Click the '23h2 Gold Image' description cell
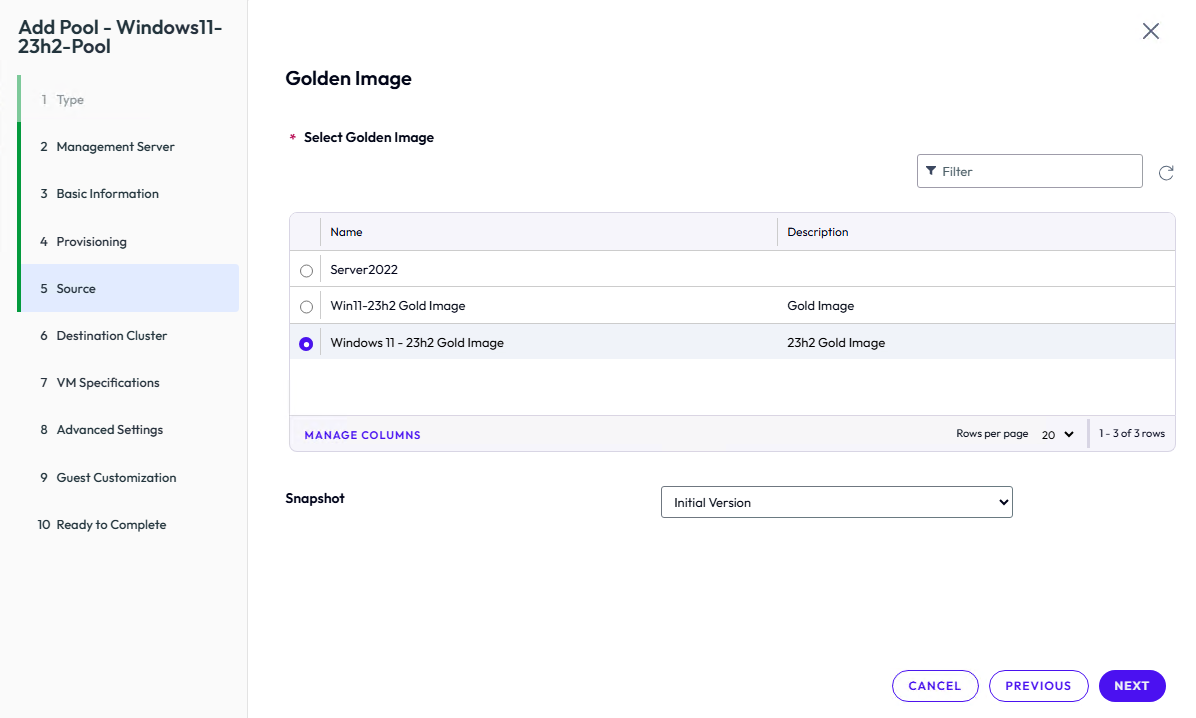 tap(836, 343)
